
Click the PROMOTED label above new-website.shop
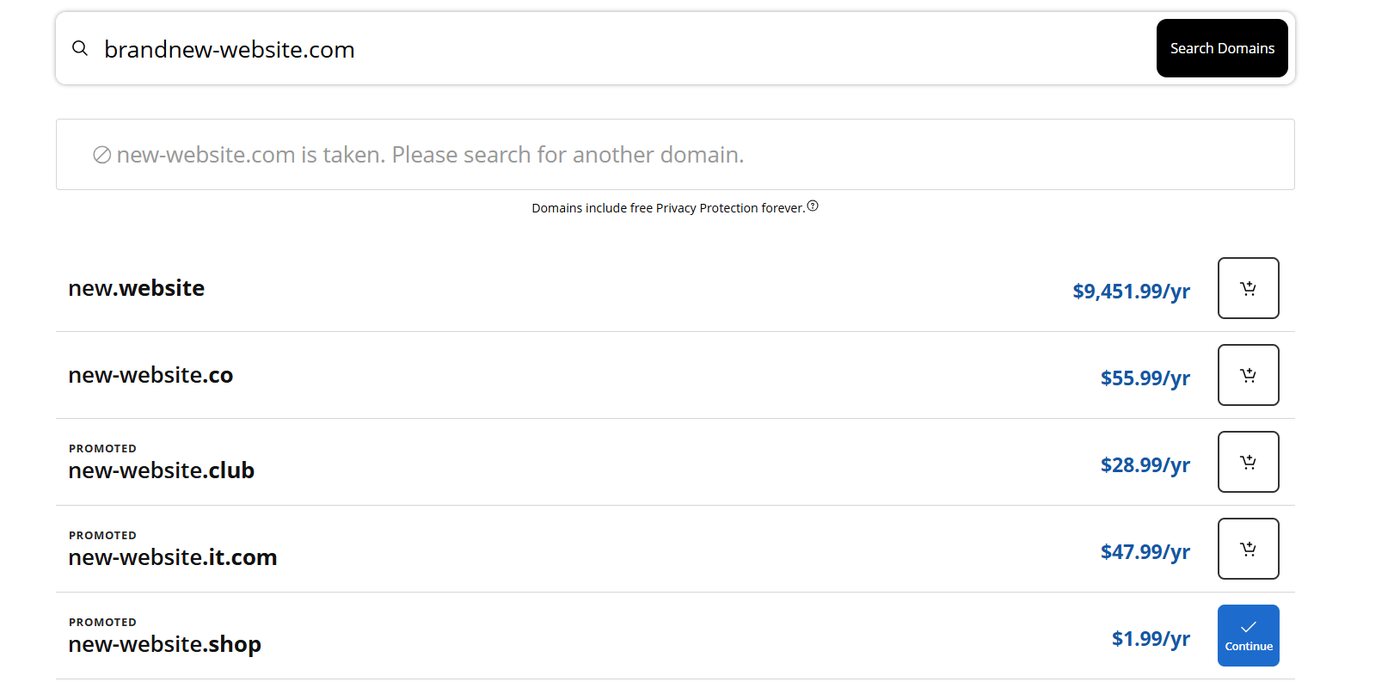coord(102,622)
